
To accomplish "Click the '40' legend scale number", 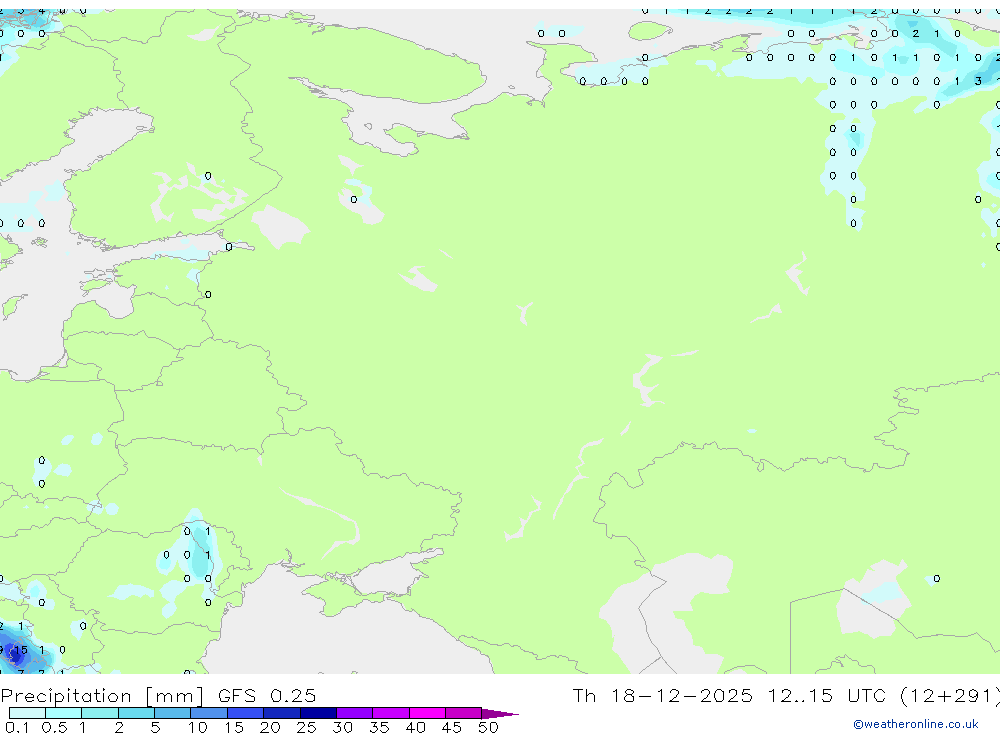I will [416, 727].
